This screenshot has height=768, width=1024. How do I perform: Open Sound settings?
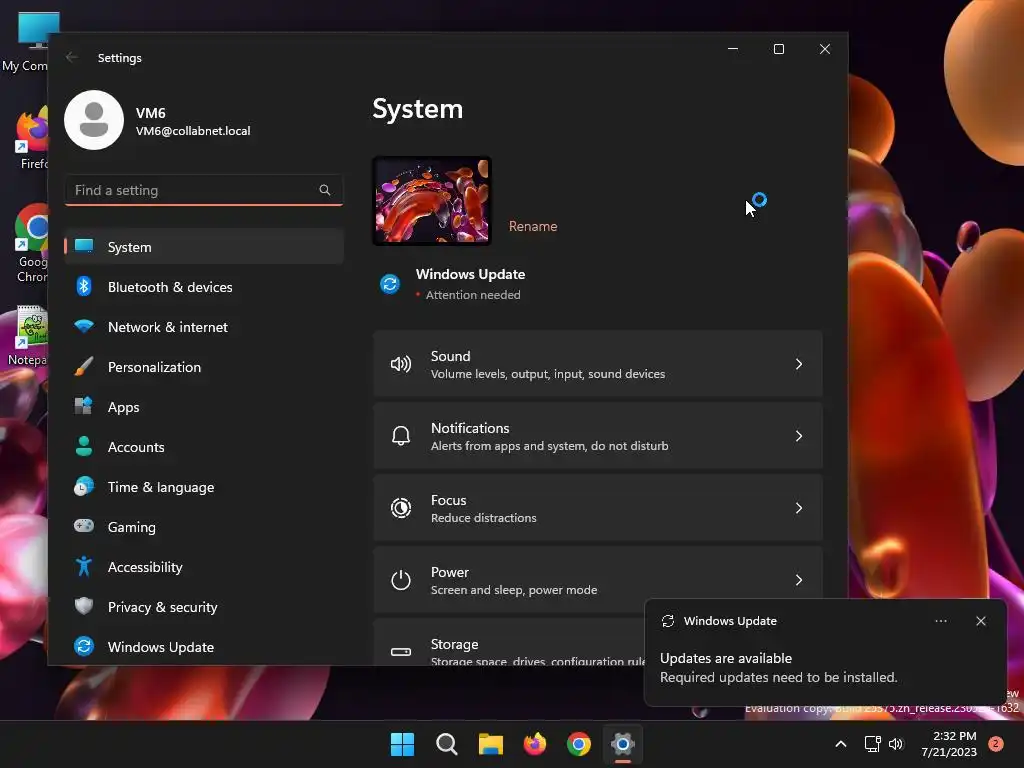tap(598, 364)
